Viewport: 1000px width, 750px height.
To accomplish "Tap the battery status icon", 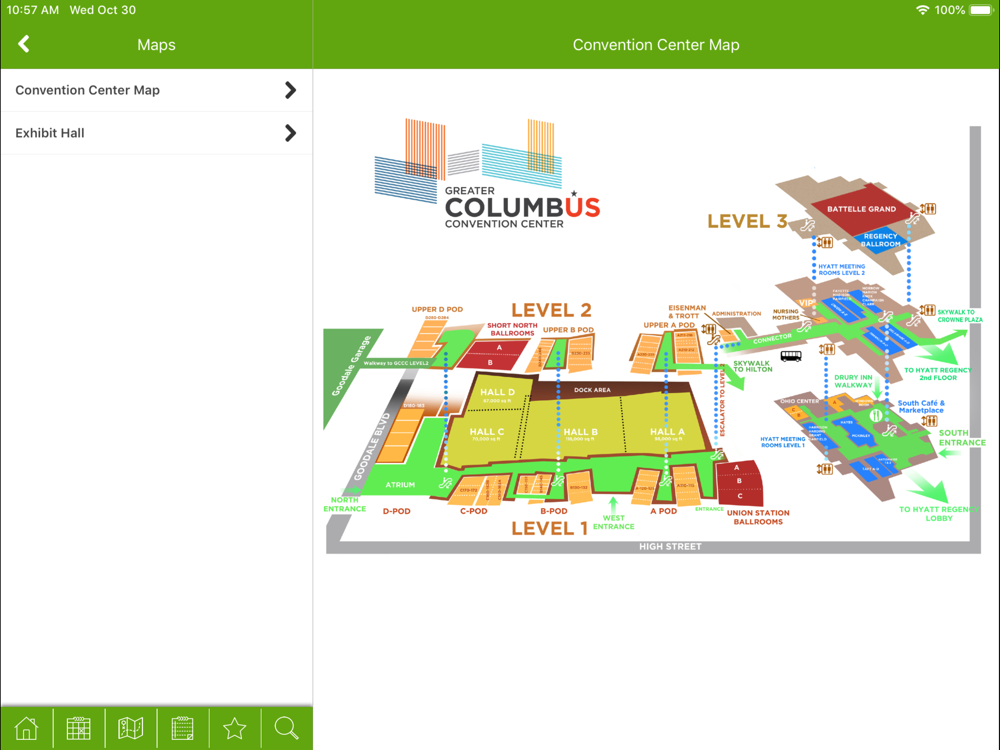I will [981, 10].
